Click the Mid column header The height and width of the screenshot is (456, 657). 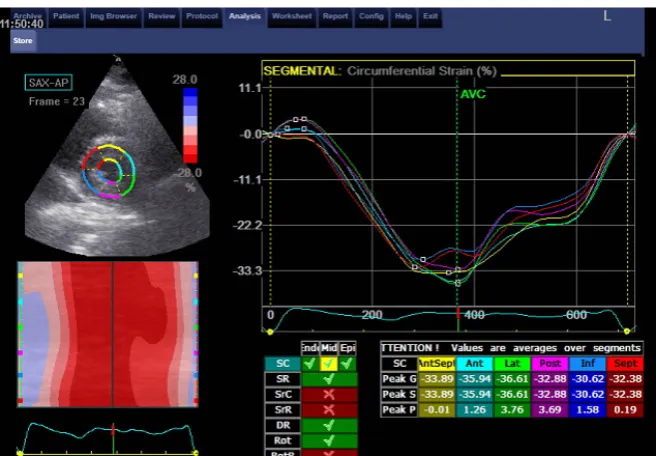coord(329,348)
